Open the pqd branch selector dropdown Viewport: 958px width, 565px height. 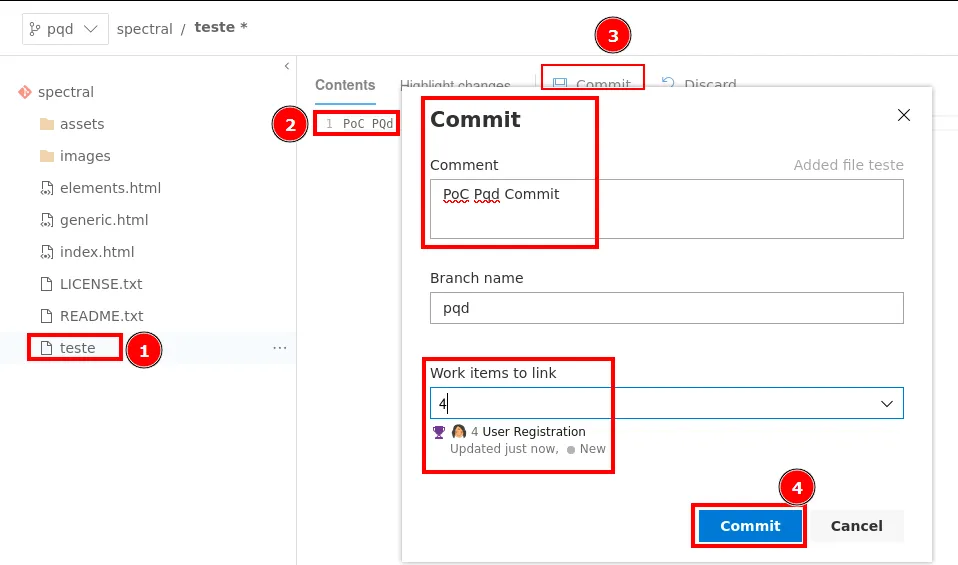coord(65,29)
